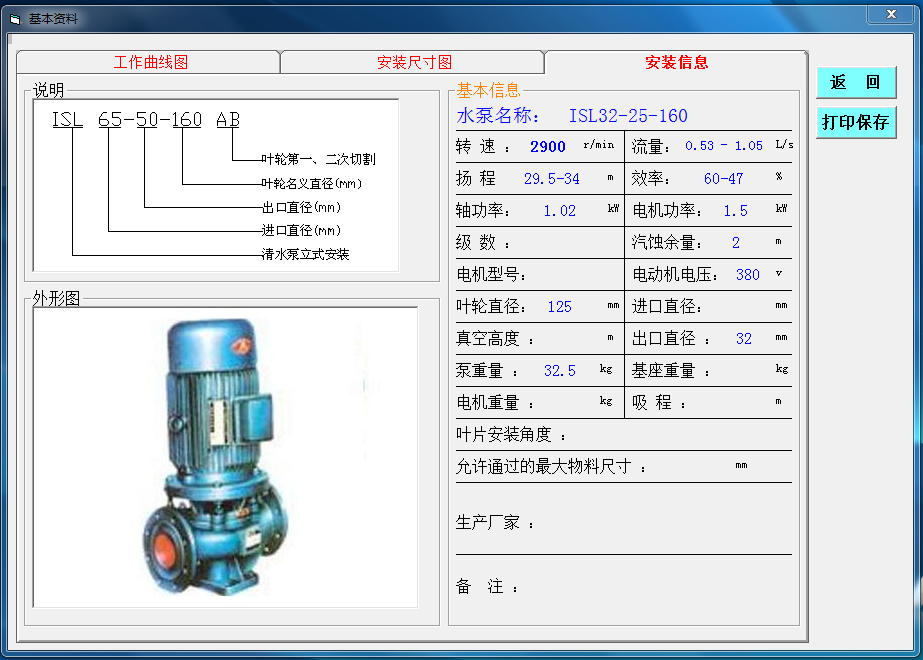
Task: Click the 返回 button
Action: (x=856, y=82)
